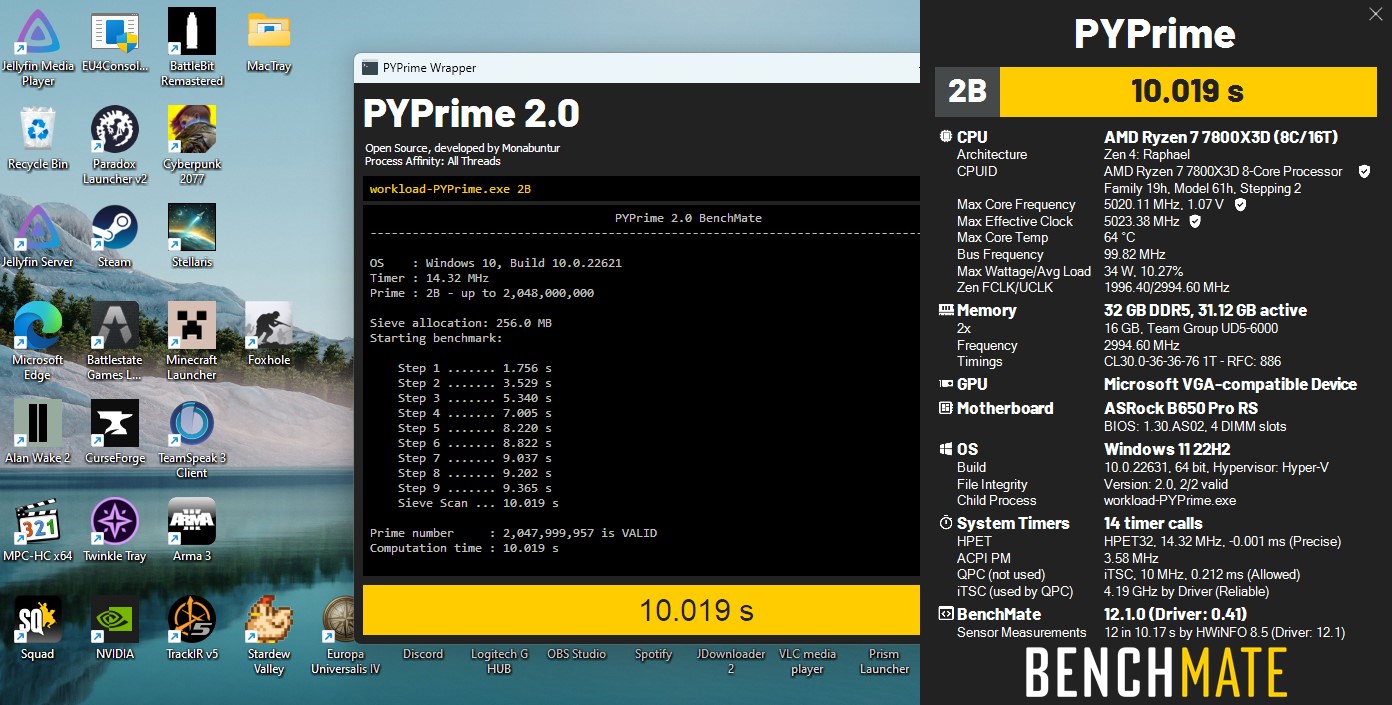Click the Sieve Scan 10.019 s line
This screenshot has height=705, width=1392.
478,503
